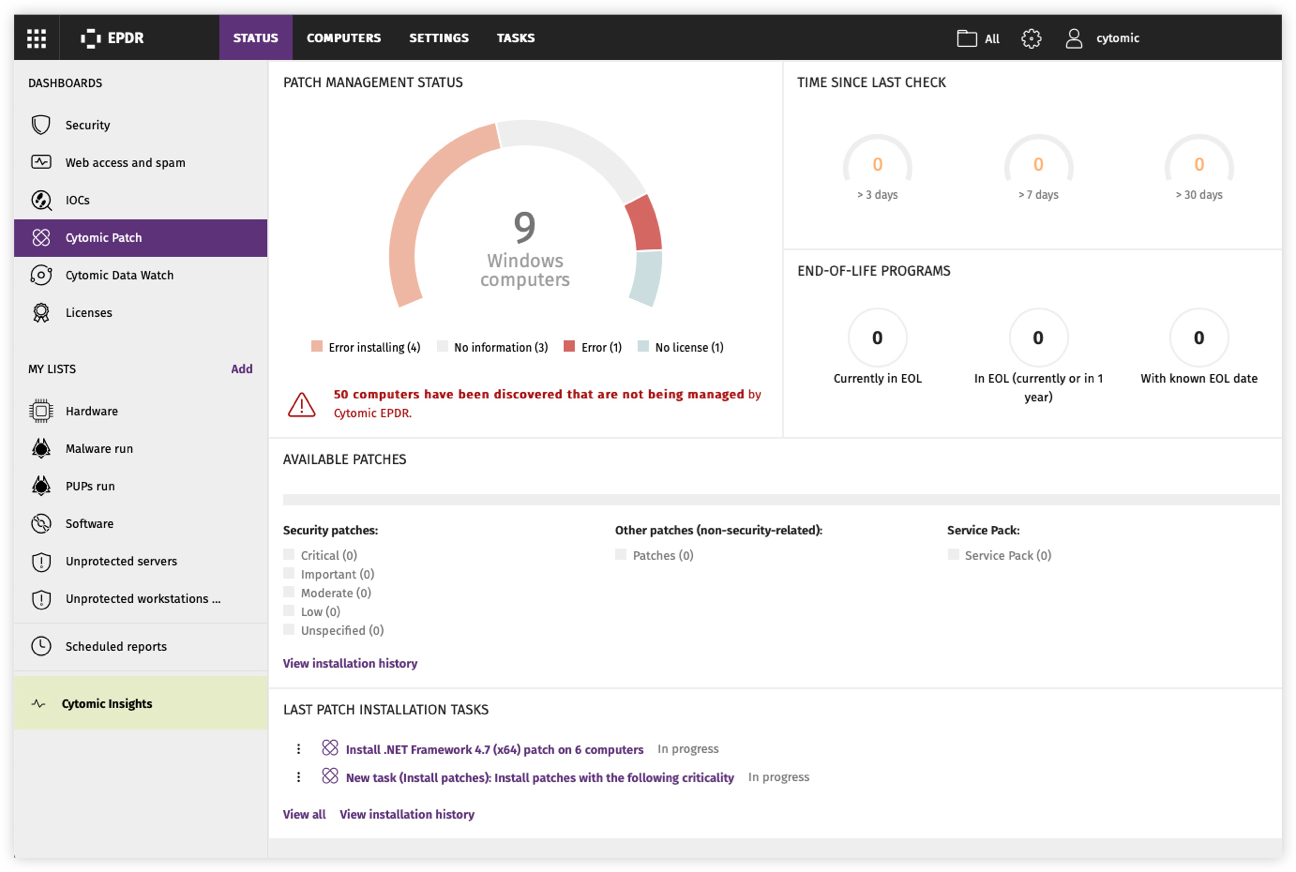Click the Security shield icon
1296x872 pixels.
pyautogui.click(x=41, y=125)
